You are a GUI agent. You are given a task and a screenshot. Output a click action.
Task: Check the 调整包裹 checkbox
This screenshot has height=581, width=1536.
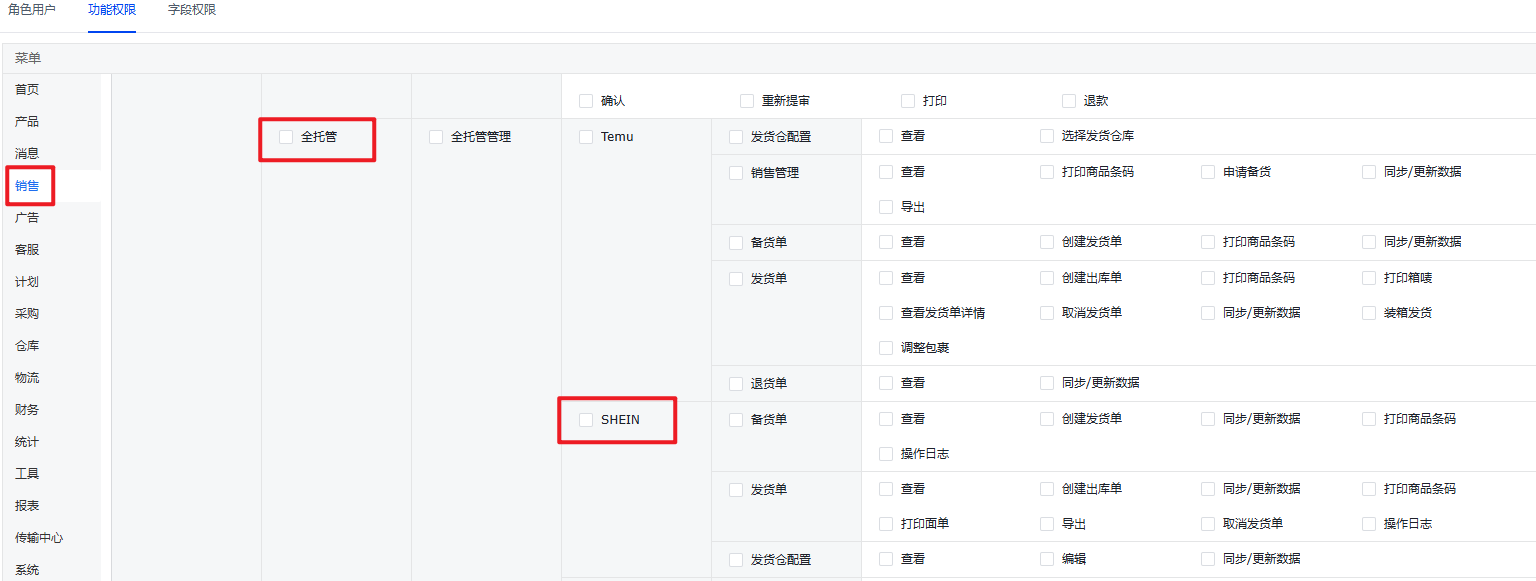pyautogui.click(x=886, y=347)
